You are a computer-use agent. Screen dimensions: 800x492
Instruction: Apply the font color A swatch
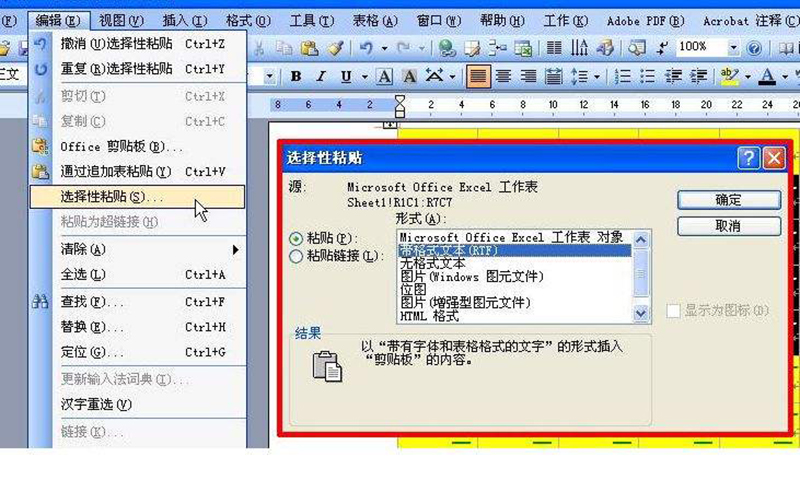tap(767, 77)
